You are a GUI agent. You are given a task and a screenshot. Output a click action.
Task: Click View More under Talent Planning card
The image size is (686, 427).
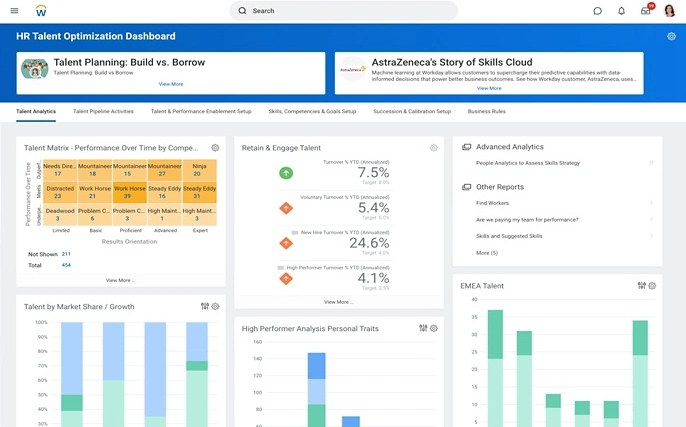click(171, 84)
